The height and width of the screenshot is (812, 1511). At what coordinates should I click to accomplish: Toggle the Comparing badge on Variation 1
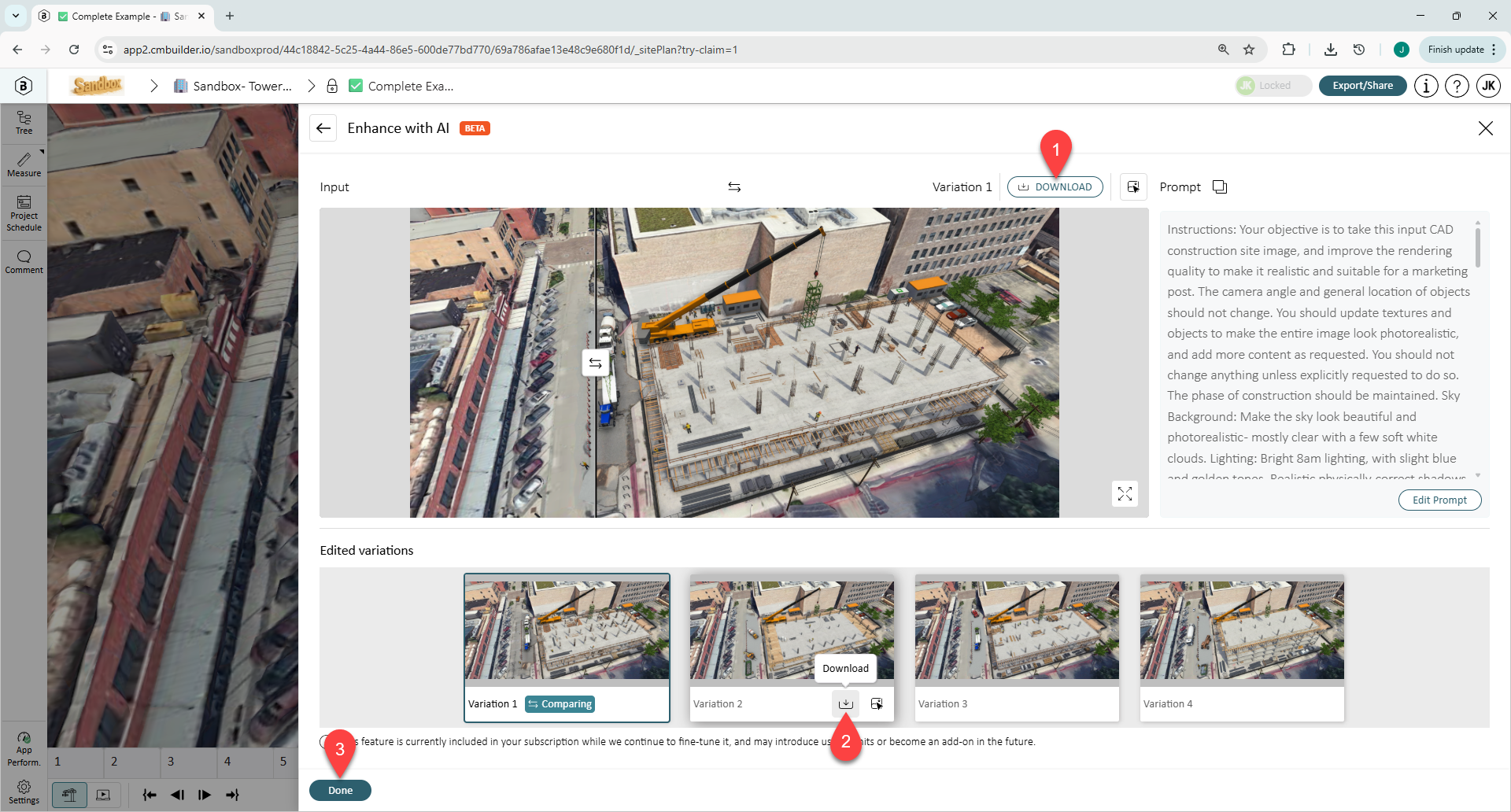pyautogui.click(x=560, y=704)
